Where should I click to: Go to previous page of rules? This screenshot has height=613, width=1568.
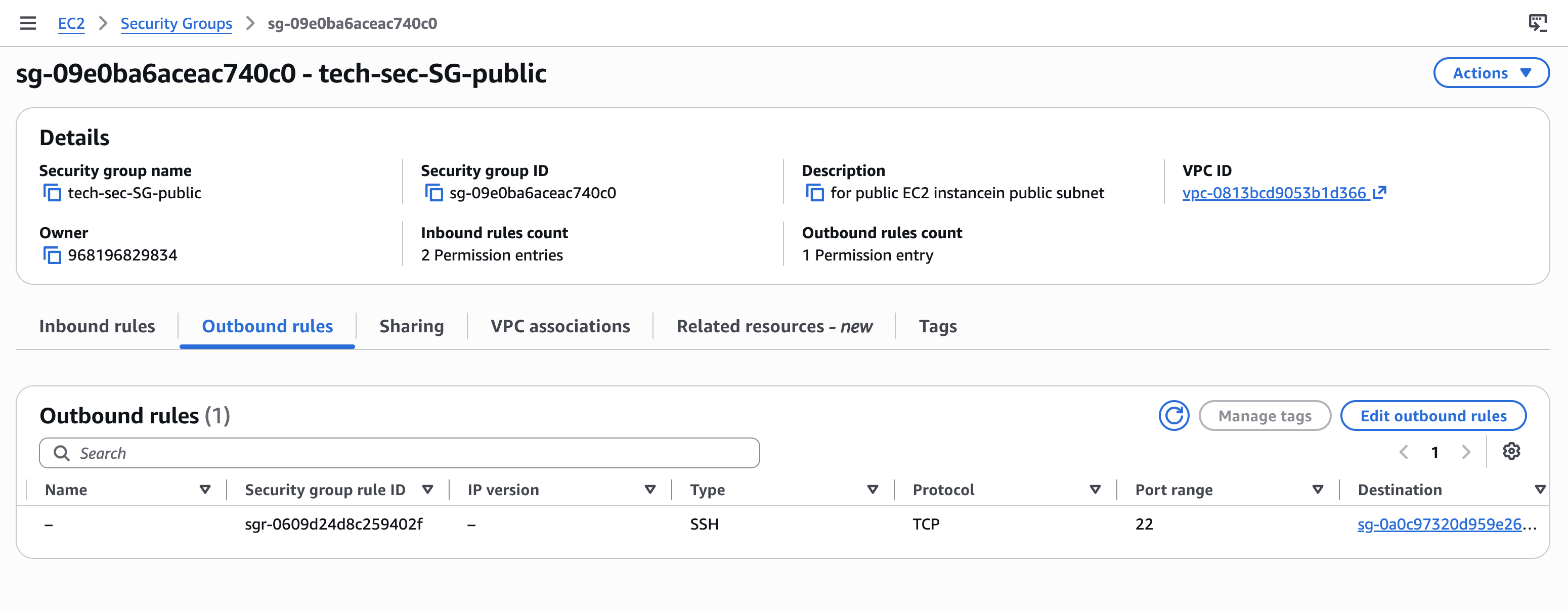(x=1404, y=452)
